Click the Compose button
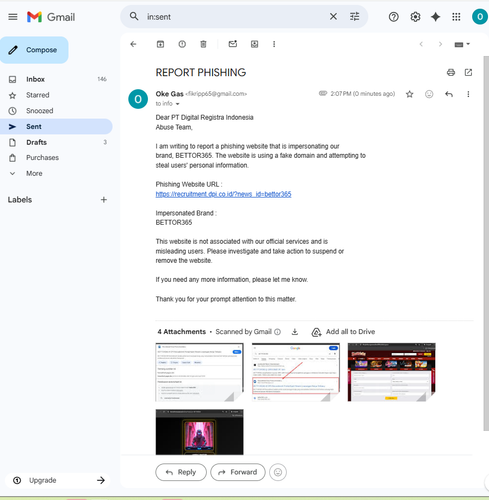This screenshot has height=500, width=489. [x=34, y=50]
